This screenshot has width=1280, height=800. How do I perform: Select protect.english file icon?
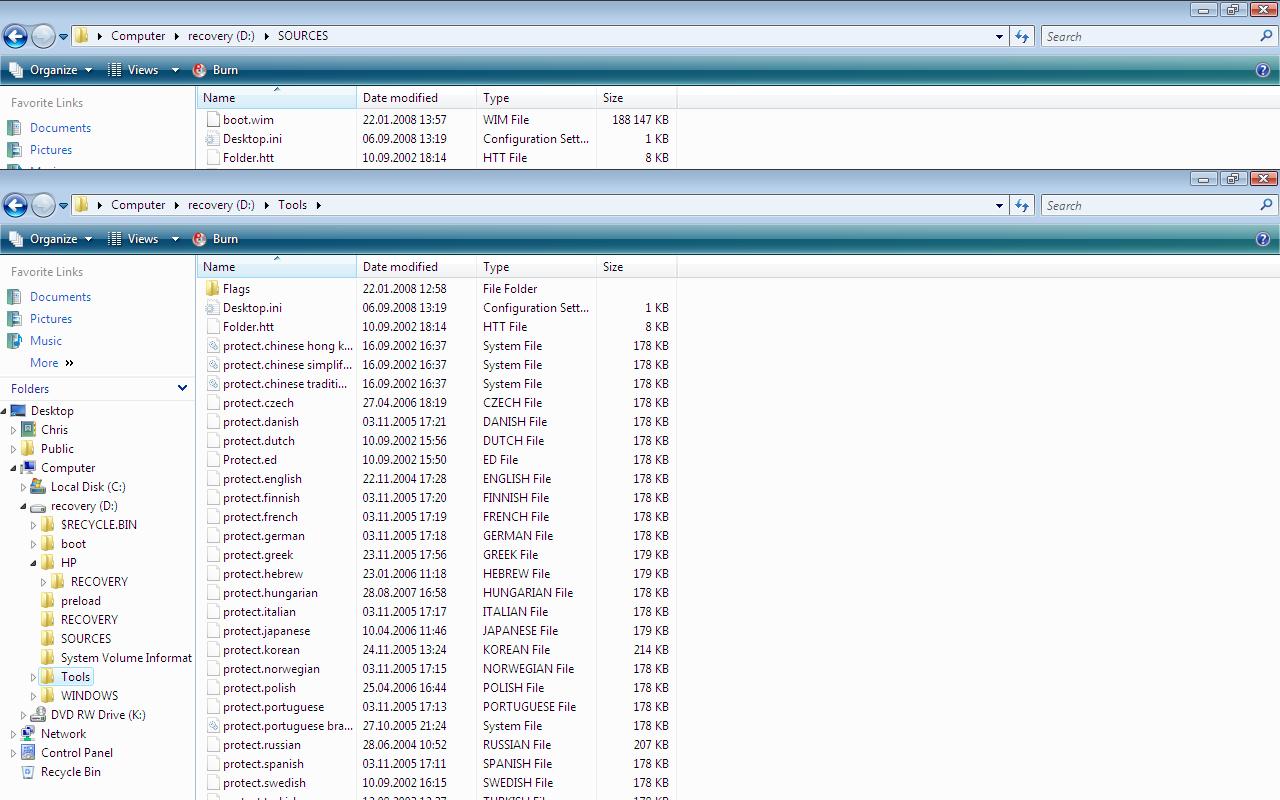click(x=212, y=479)
